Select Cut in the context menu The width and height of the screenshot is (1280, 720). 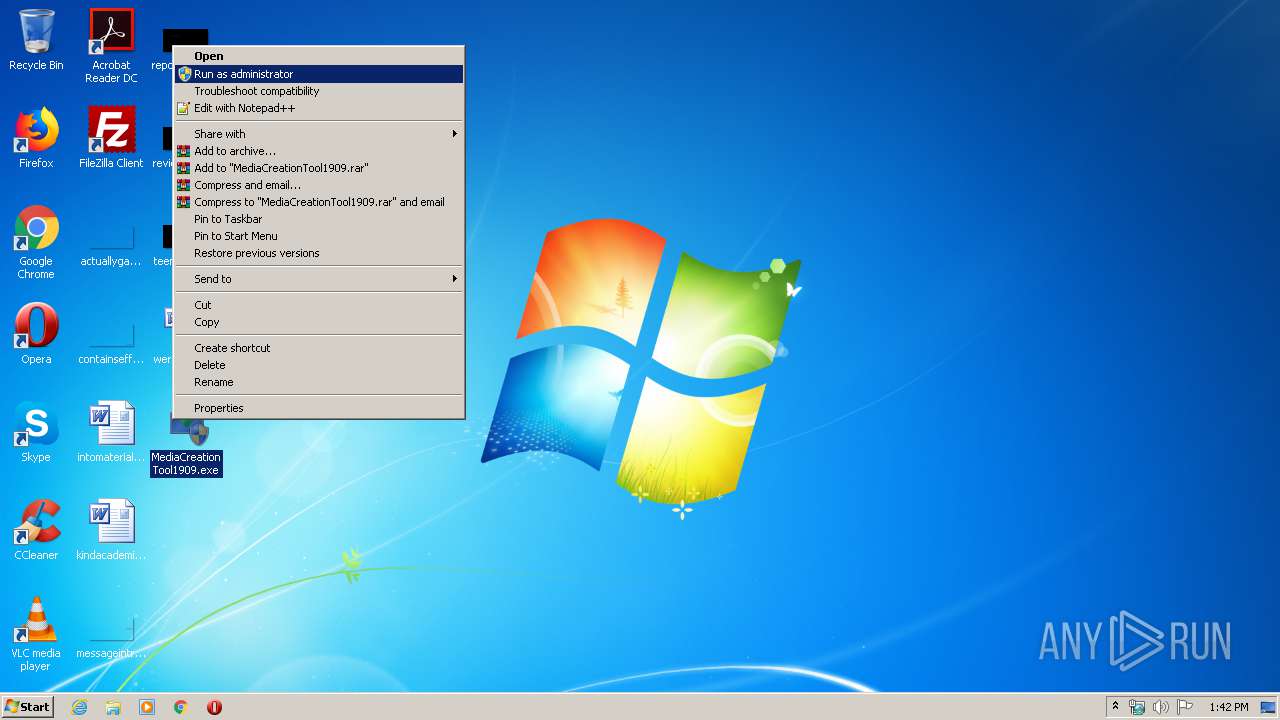coord(318,305)
